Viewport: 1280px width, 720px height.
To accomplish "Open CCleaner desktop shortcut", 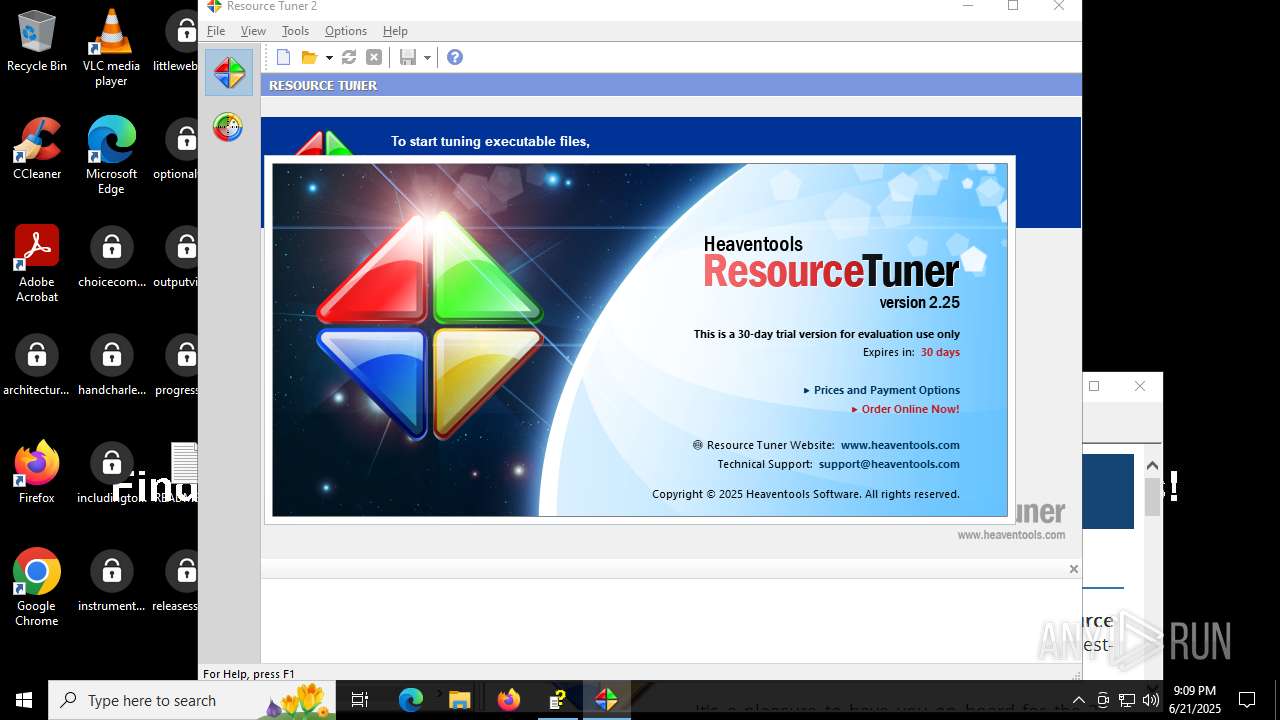I will point(37,149).
